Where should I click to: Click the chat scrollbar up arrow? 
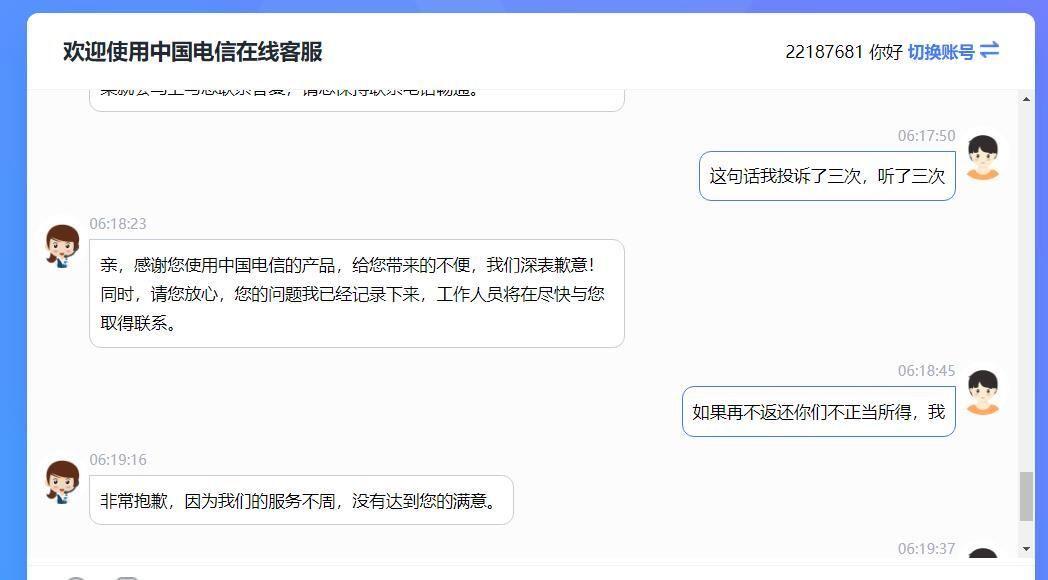click(1026, 100)
